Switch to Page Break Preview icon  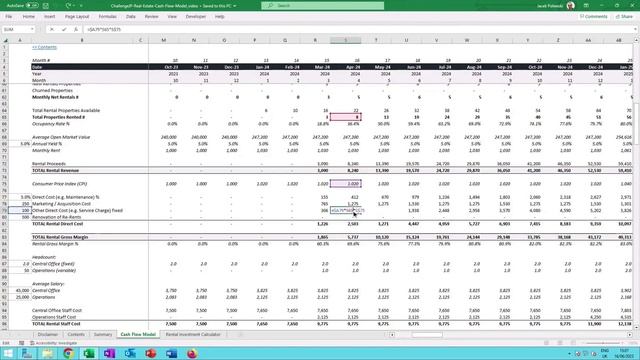pos(573,343)
